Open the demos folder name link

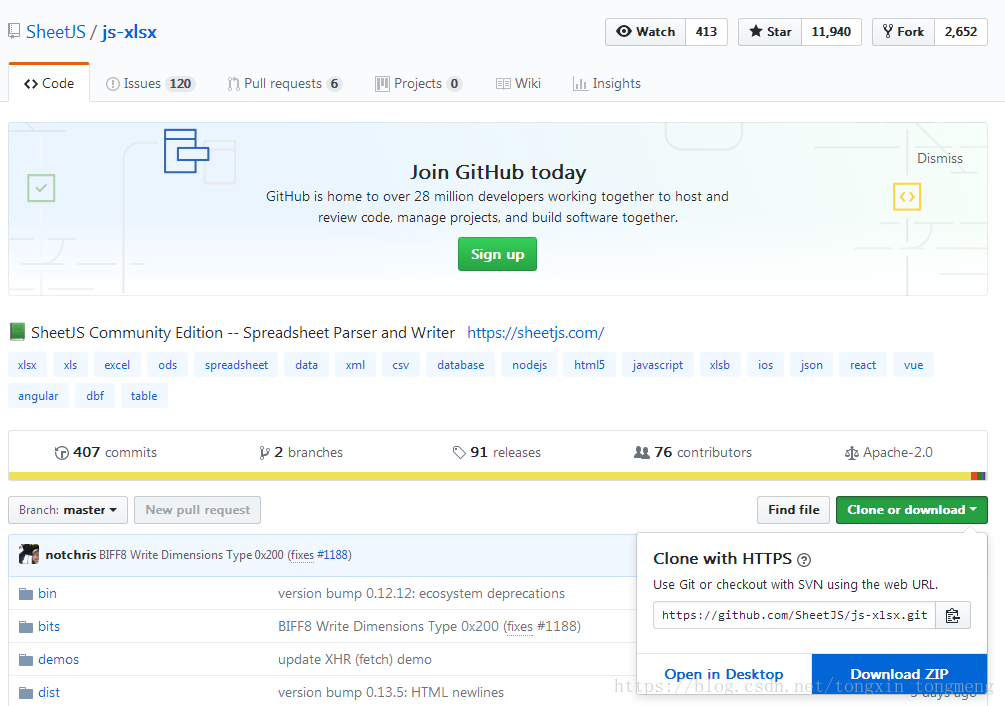coord(58,660)
